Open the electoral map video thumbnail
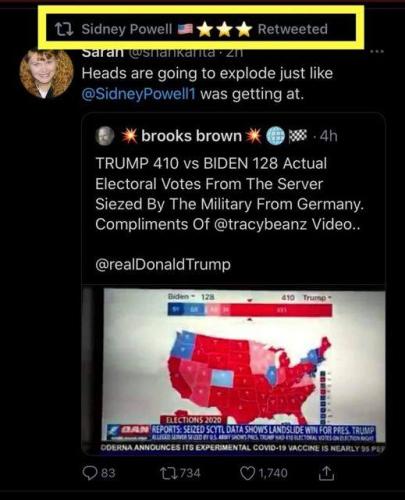This screenshot has height=500, width=405. (234, 370)
